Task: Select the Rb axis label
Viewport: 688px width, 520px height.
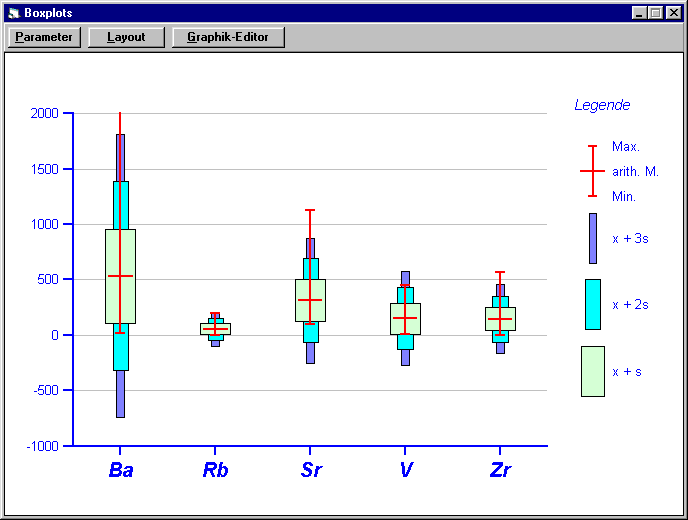Action: (x=215, y=470)
